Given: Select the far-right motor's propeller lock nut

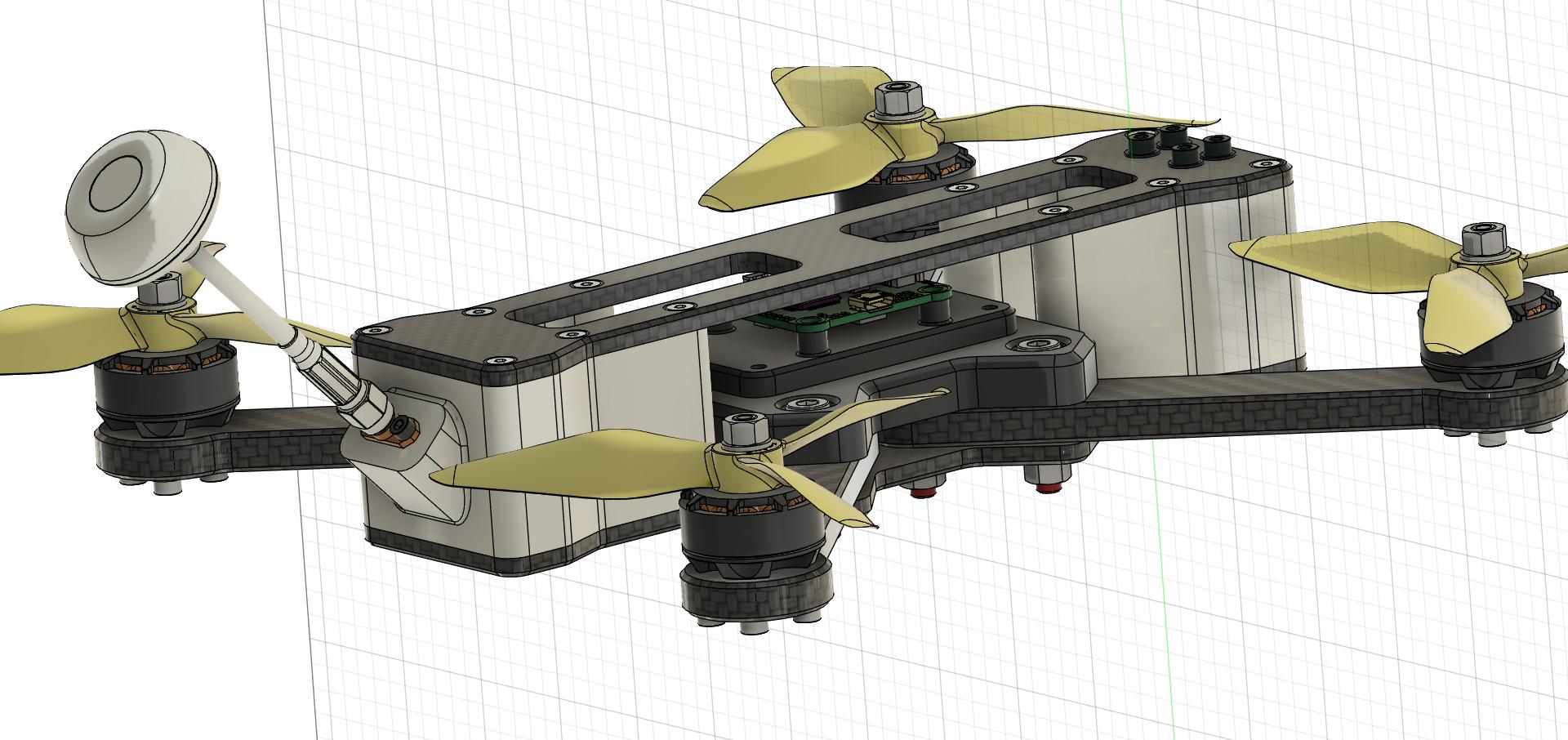Looking at the screenshot, I should pyautogui.click(x=1484, y=240).
